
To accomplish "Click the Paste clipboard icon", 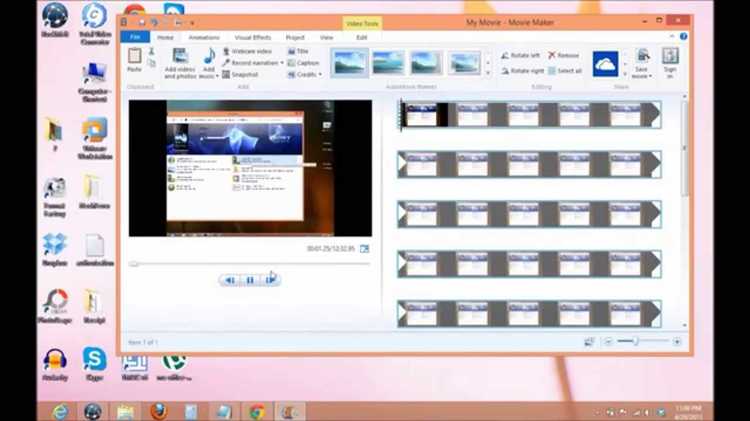I will (134, 58).
